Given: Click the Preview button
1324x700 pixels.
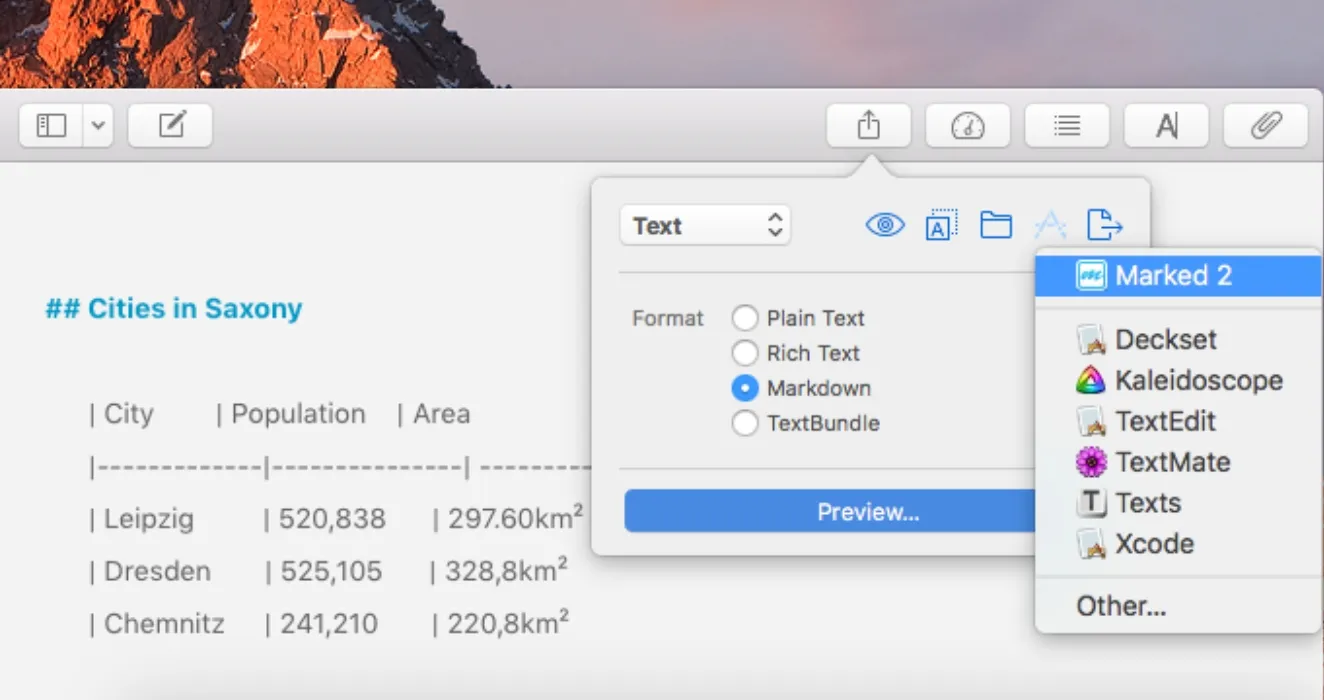Looking at the screenshot, I should click(x=866, y=511).
